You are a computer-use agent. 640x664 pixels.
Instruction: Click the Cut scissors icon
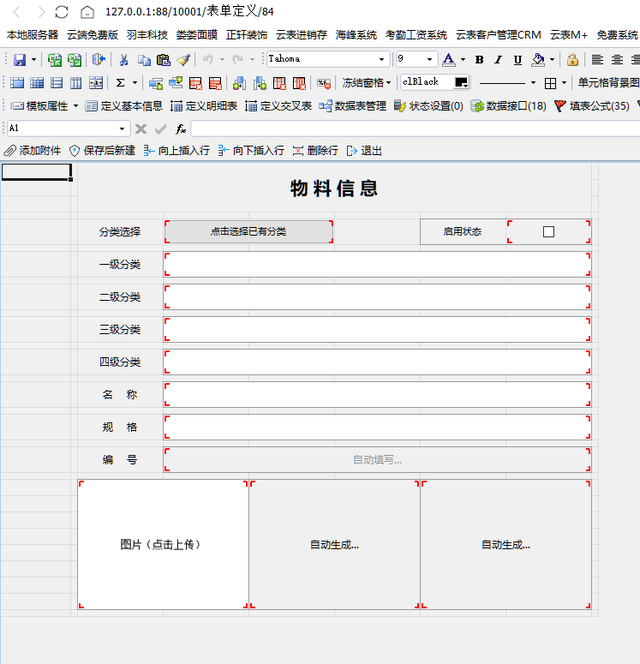click(124, 60)
